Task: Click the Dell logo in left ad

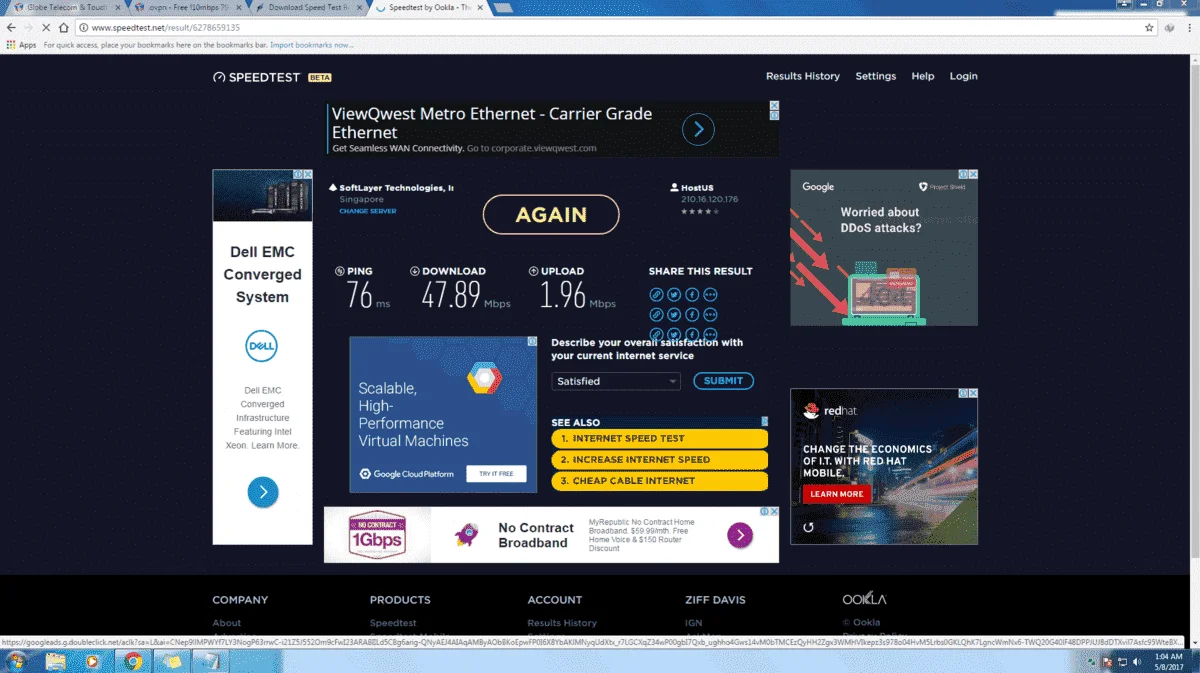Action: coord(262,346)
